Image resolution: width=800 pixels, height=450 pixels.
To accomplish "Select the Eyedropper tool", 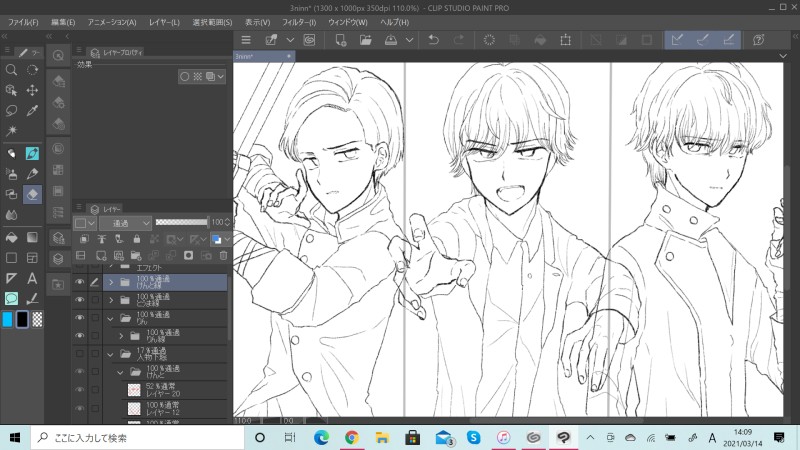I will tap(32, 110).
